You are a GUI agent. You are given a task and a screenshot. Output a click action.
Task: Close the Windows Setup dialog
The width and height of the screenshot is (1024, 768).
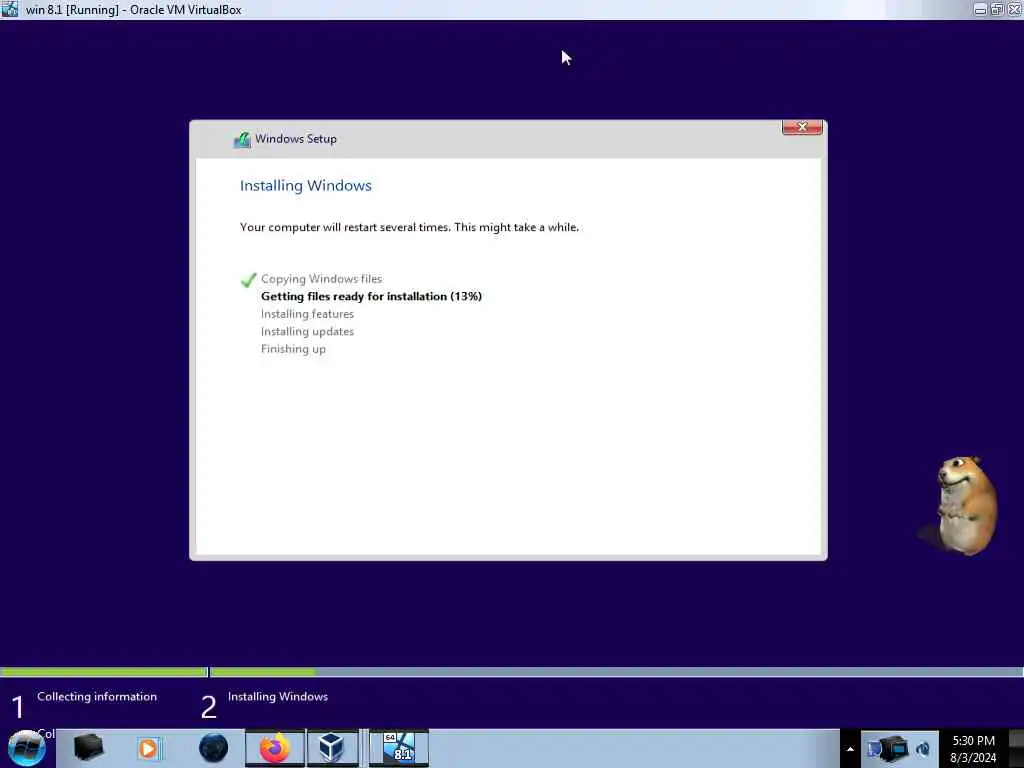(802, 127)
